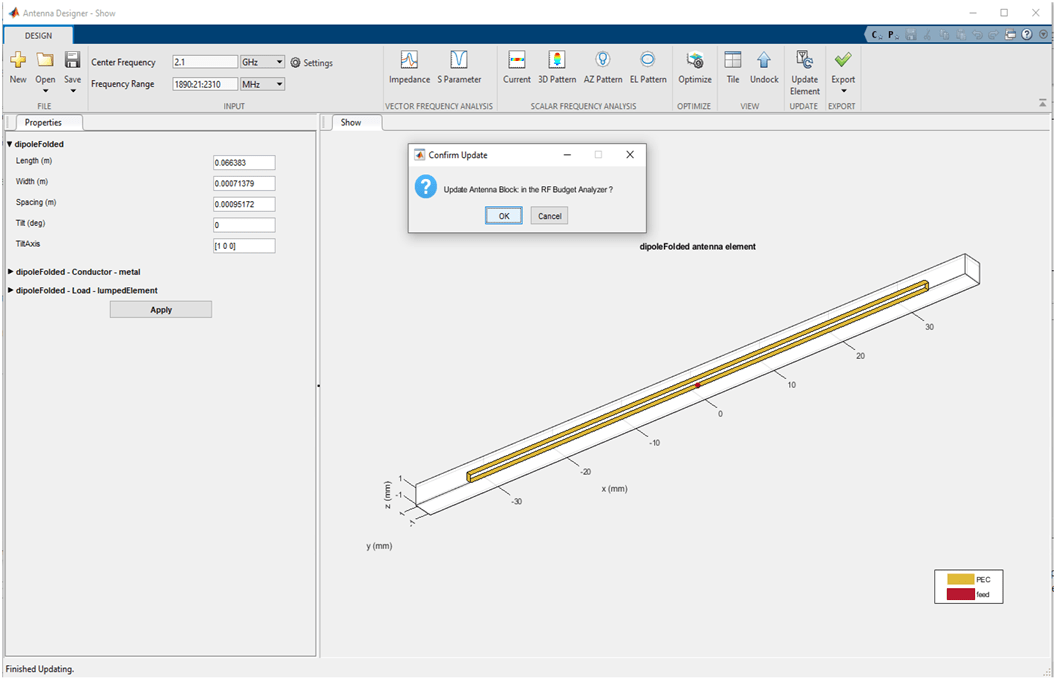1056x681 pixels.
Task: Expand dipoleFolded - Conductor - metal
Action: tap(10, 272)
